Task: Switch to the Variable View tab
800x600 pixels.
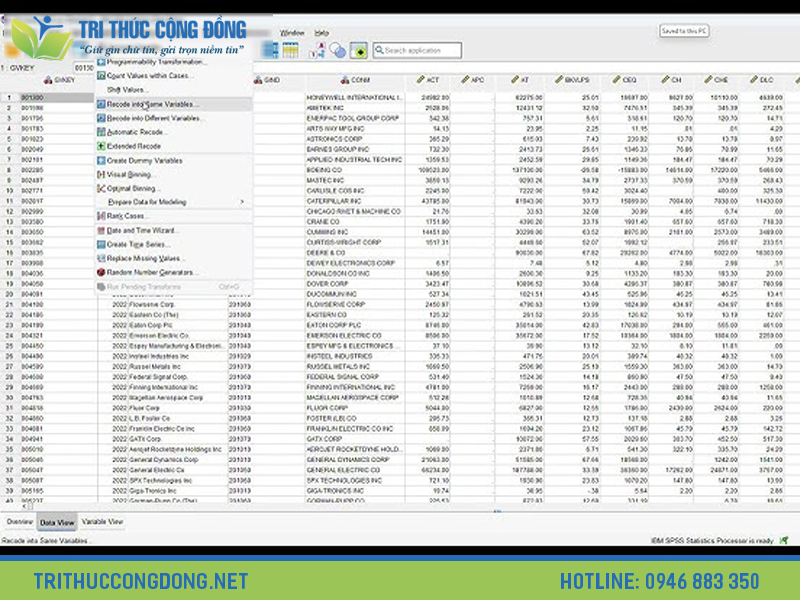Action: (x=102, y=522)
